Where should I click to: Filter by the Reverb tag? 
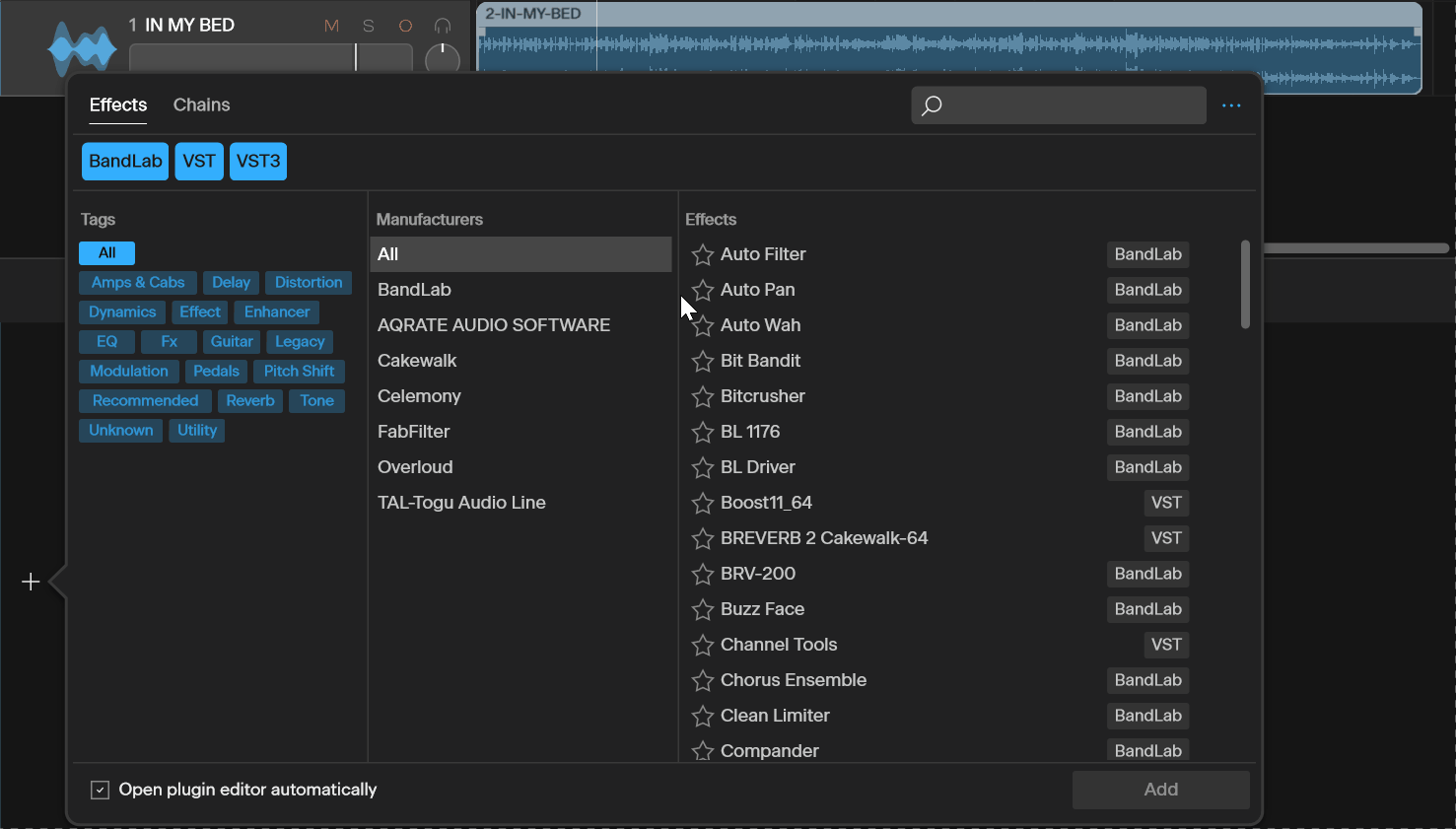[250, 401]
